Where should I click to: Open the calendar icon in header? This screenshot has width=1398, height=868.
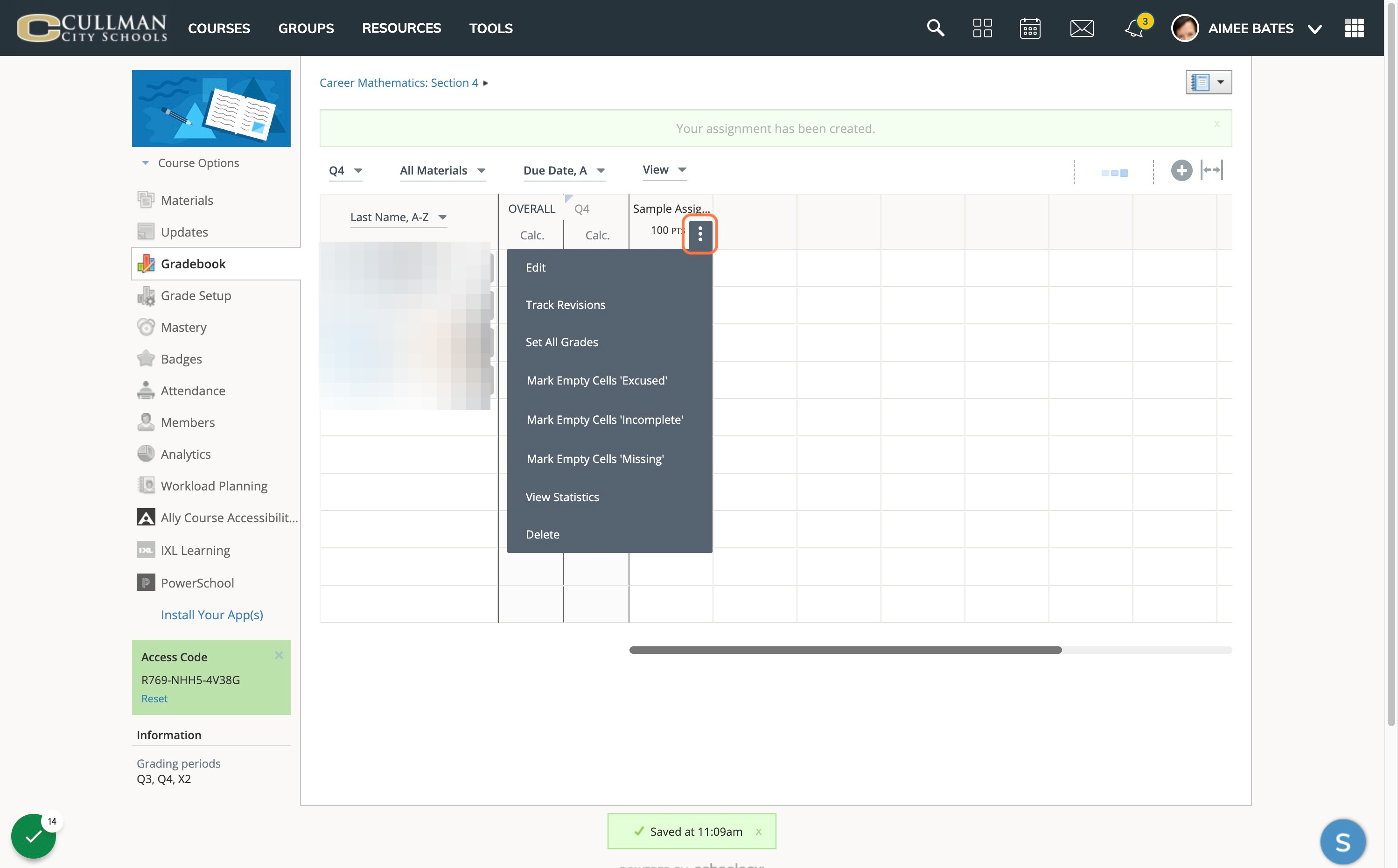pos(1030,28)
